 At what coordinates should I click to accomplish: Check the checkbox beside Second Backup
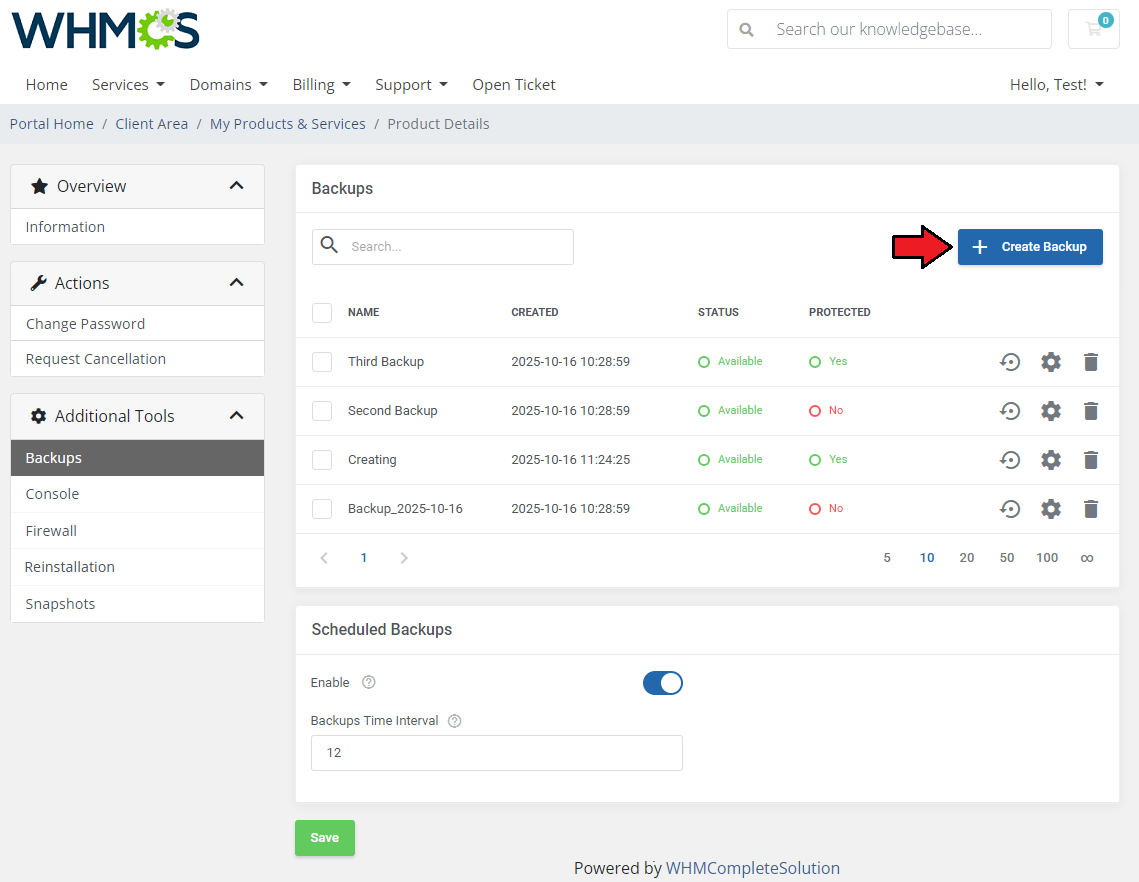pos(322,410)
